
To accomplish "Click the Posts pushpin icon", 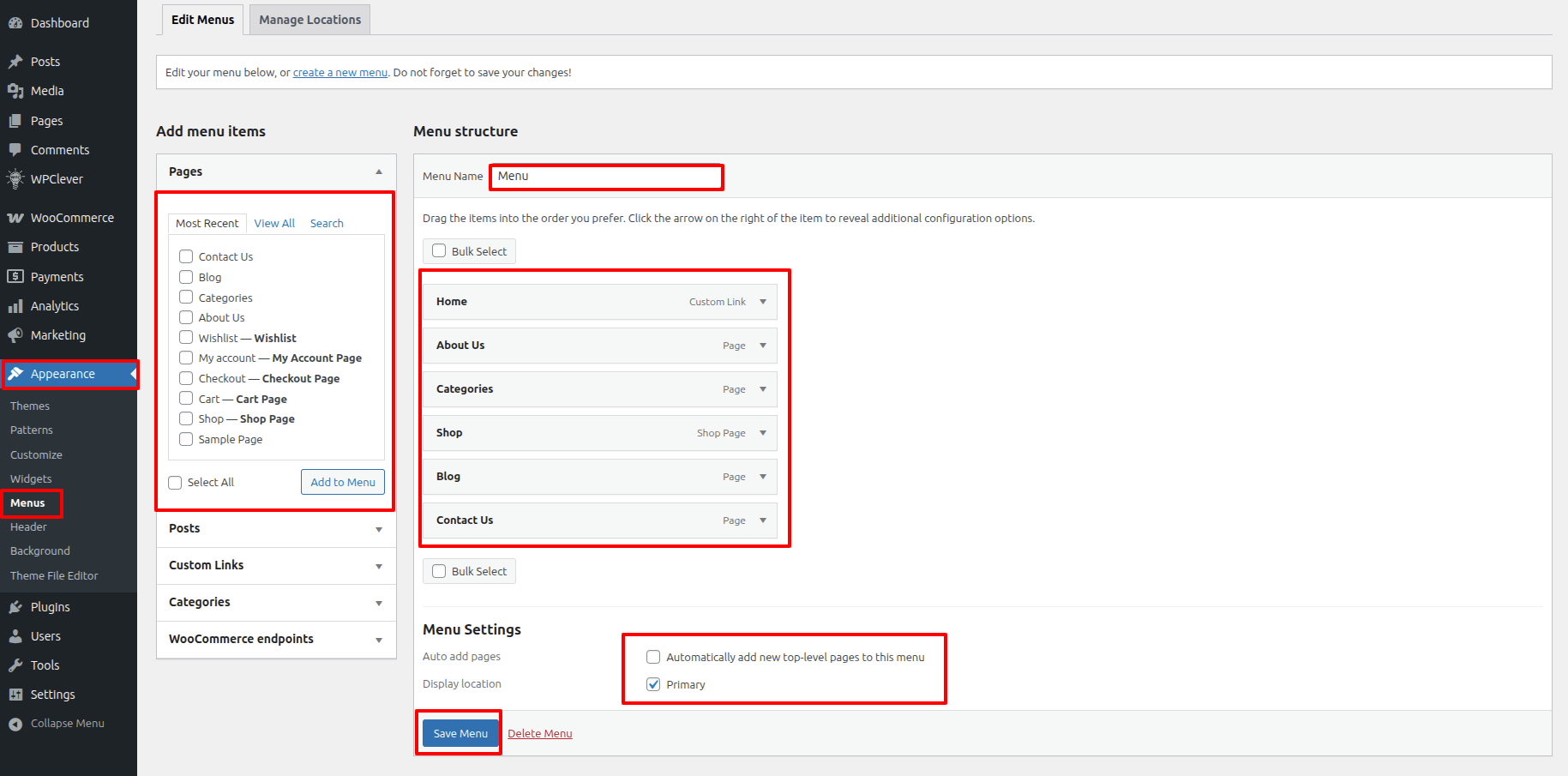I will 15,62.
